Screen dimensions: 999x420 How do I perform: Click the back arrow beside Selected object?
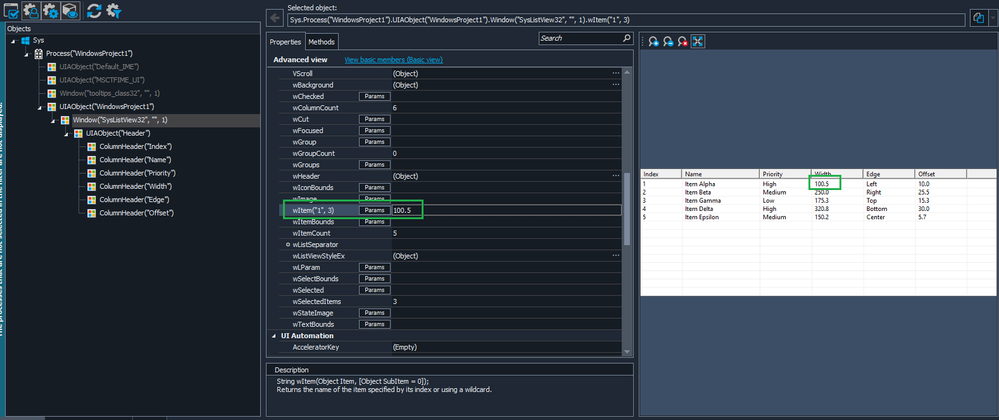tap(273, 18)
